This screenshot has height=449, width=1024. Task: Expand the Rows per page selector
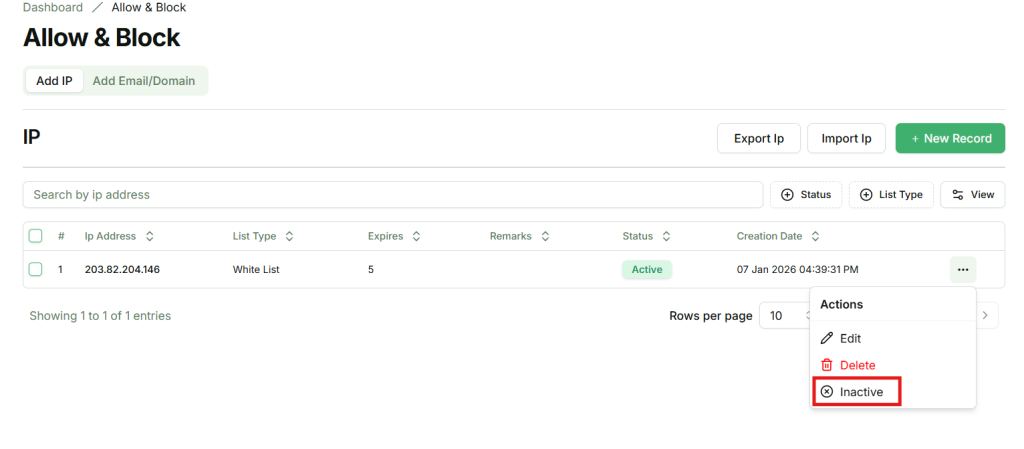[x=785, y=316]
